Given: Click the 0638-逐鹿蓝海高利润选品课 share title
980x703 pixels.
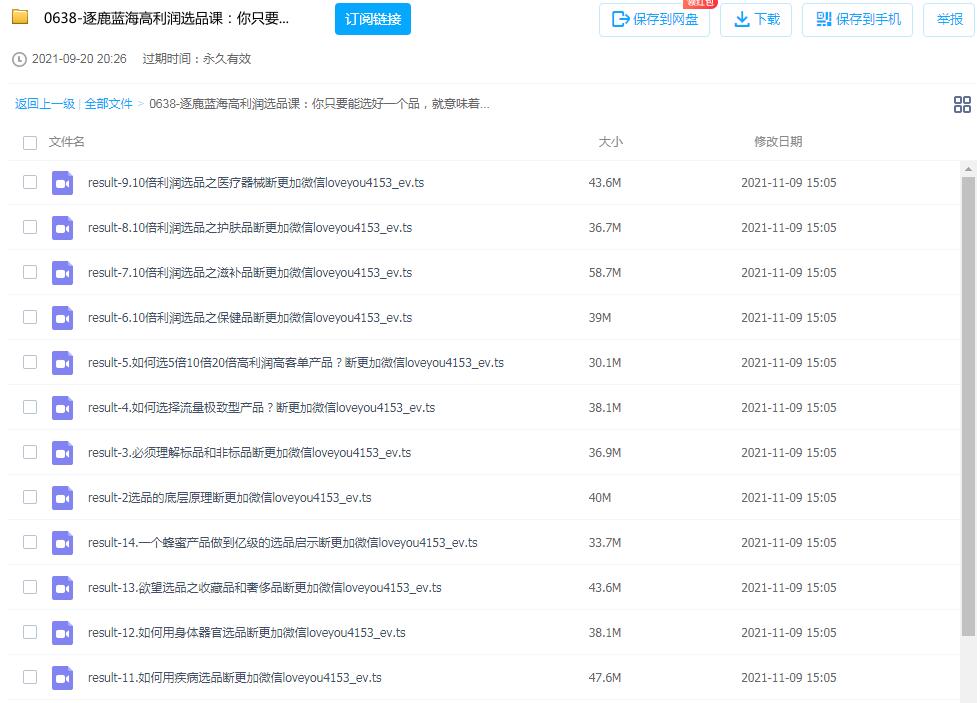Looking at the screenshot, I should (x=166, y=18).
